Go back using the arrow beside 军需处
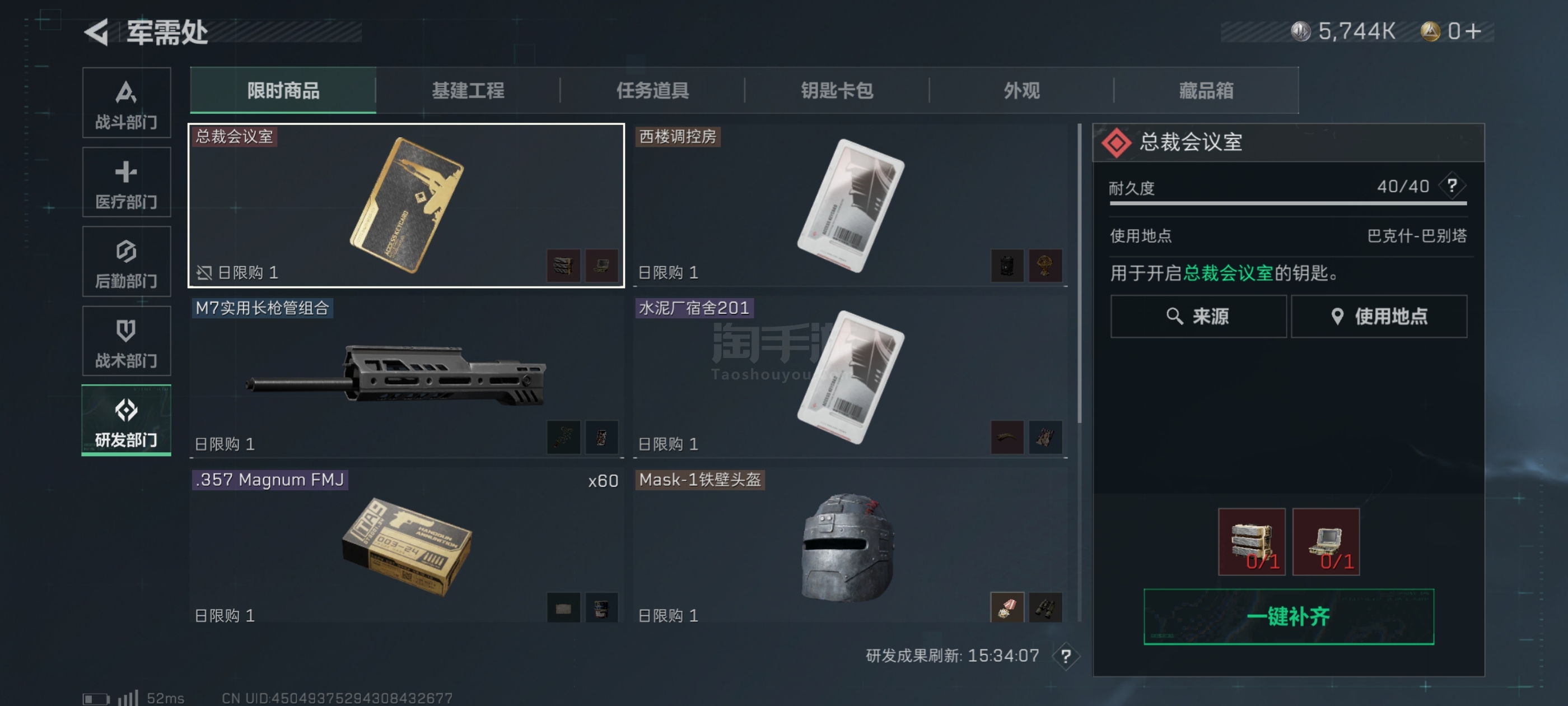Image resolution: width=1568 pixels, height=706 pixels. [97, 32]
